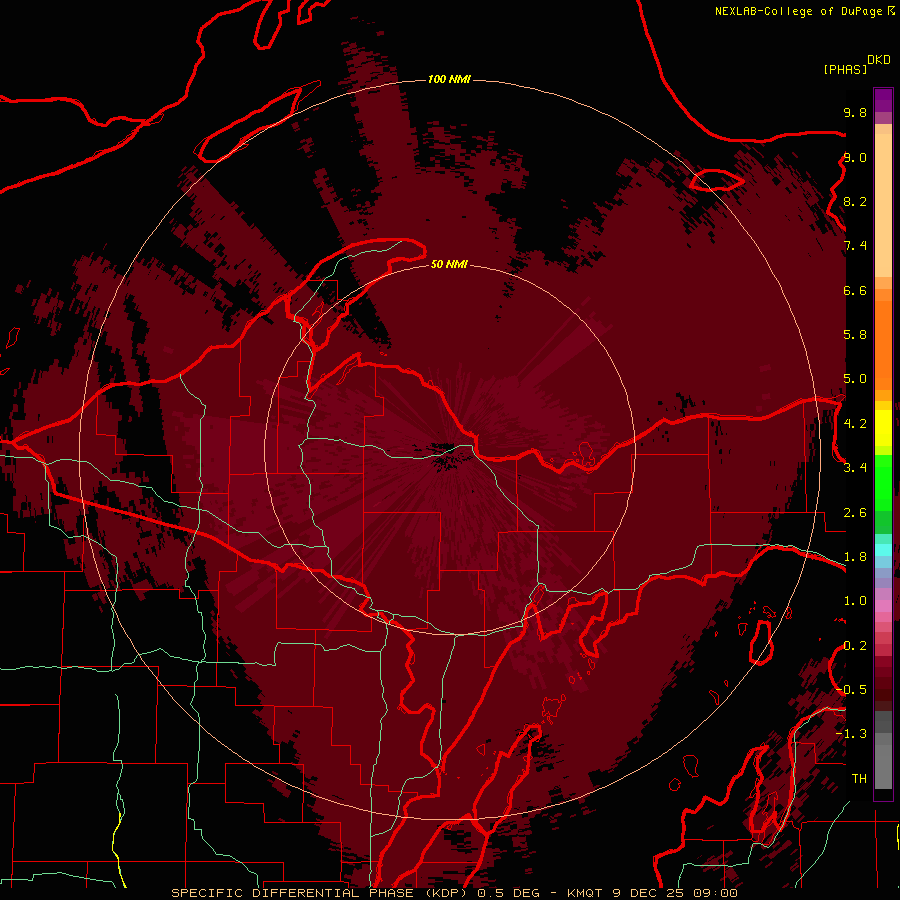This screenshot has height=900, width=900.
Task: Click the Specific Differential Phase KMQT caption
Action: pos(454,893)
